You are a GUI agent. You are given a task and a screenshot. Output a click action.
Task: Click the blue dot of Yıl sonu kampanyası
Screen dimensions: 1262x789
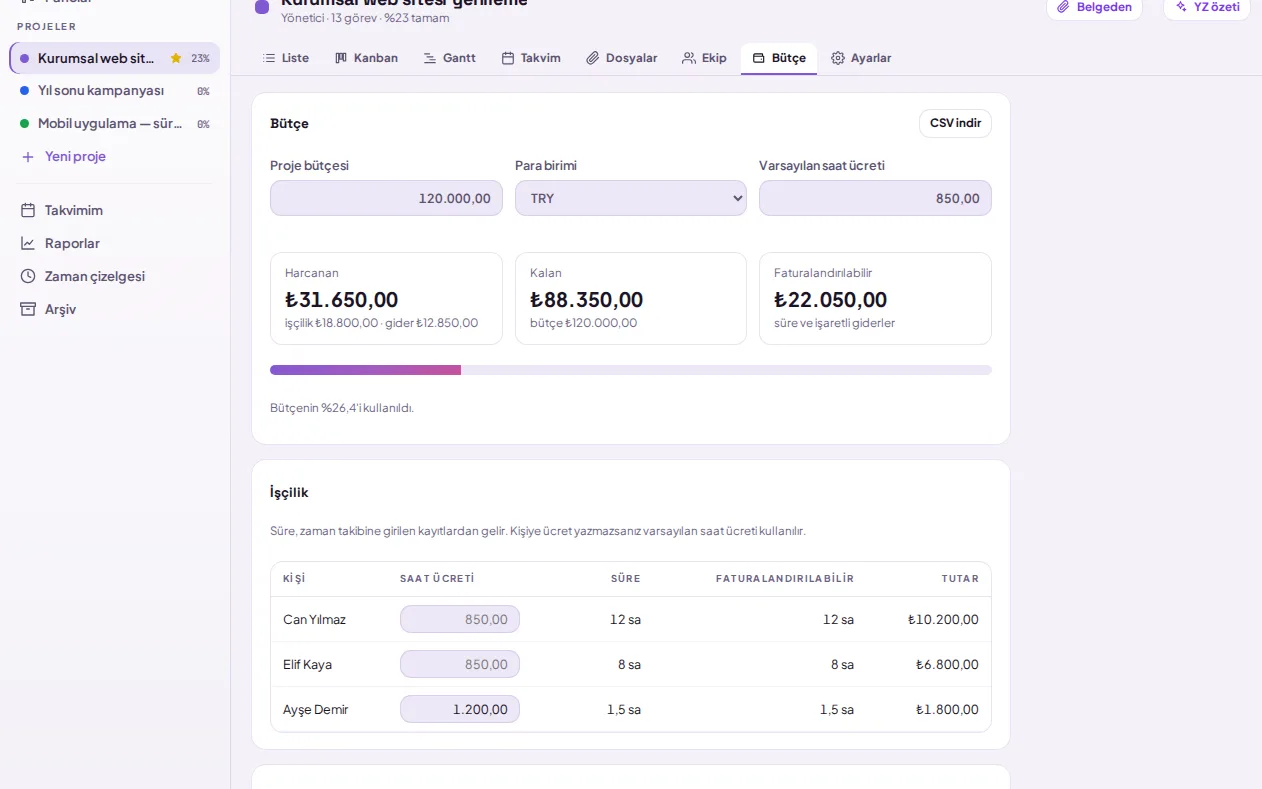pos(25,91)
